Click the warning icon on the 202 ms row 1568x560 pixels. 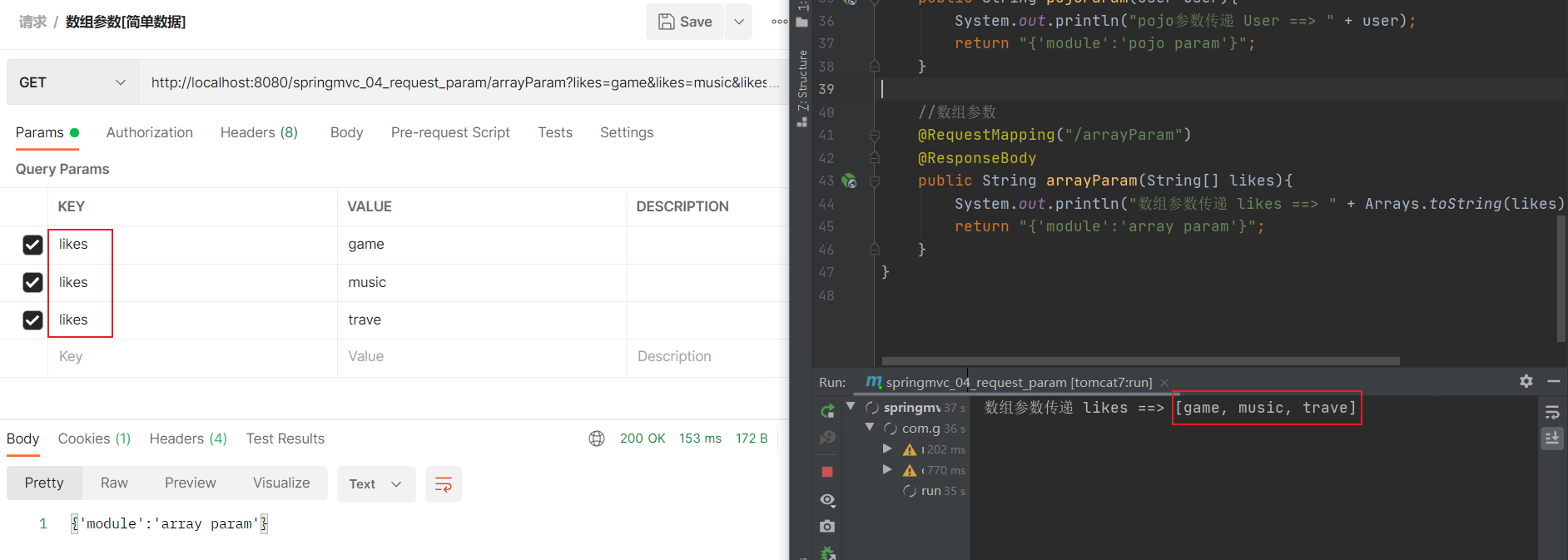tap(910, 449)
